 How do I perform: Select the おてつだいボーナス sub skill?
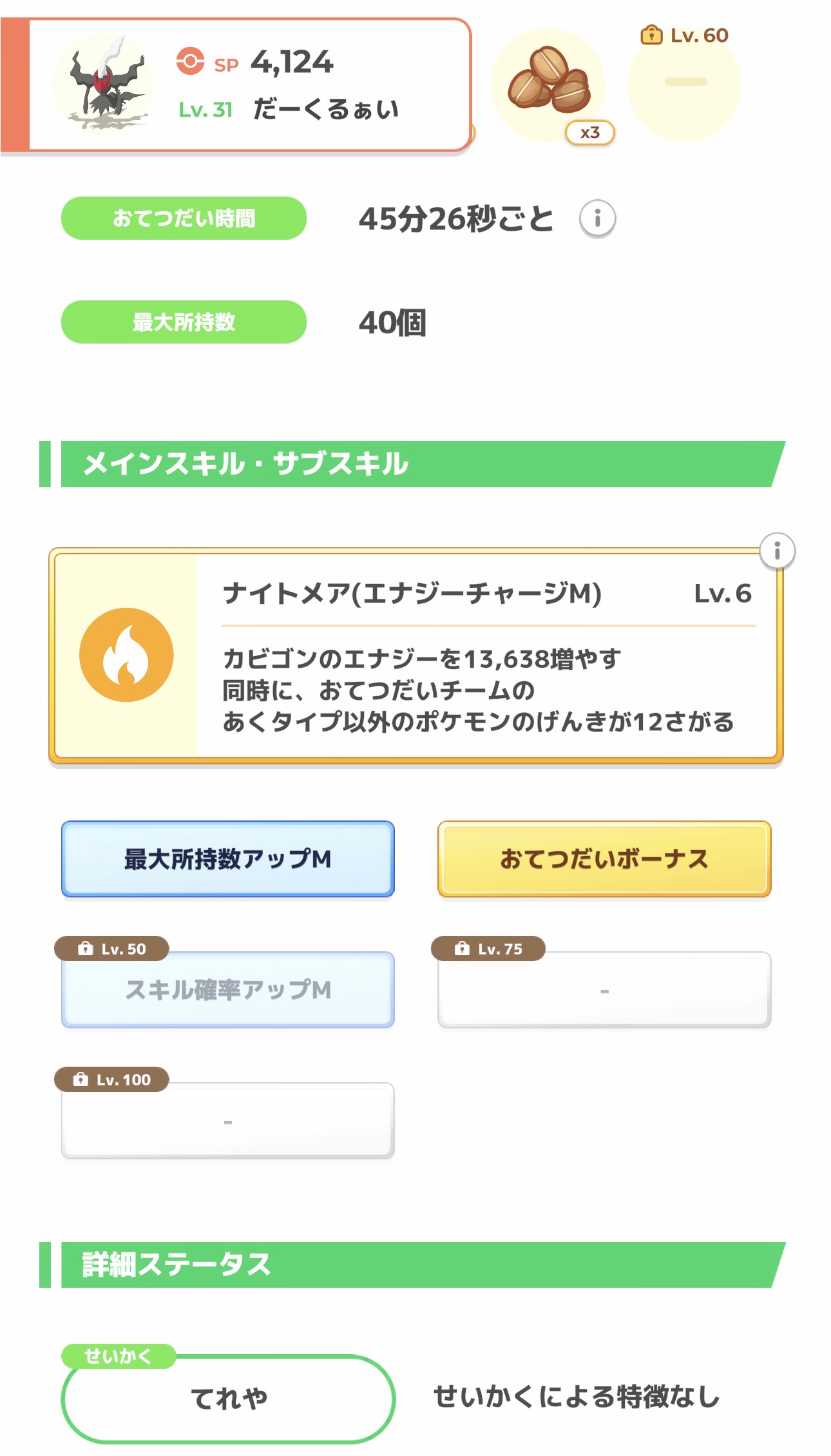pyautogui.click(x=604, y=859)
